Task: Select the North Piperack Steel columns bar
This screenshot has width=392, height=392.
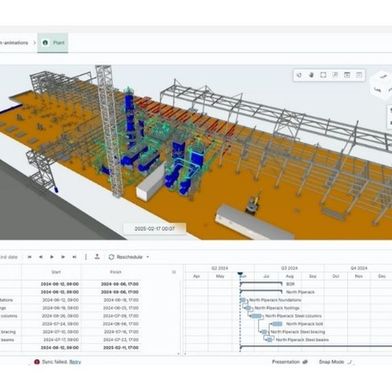Action: tap(256, 316)
